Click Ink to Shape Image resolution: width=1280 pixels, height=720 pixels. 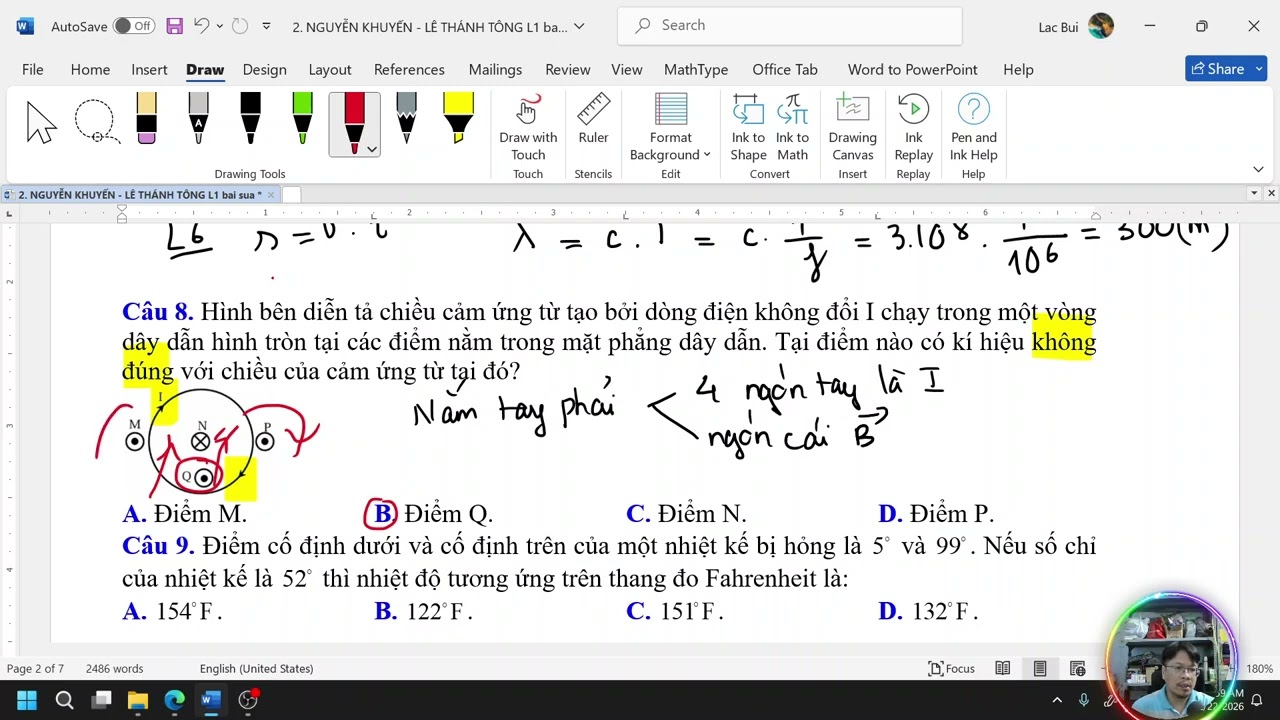coord(748,127)
